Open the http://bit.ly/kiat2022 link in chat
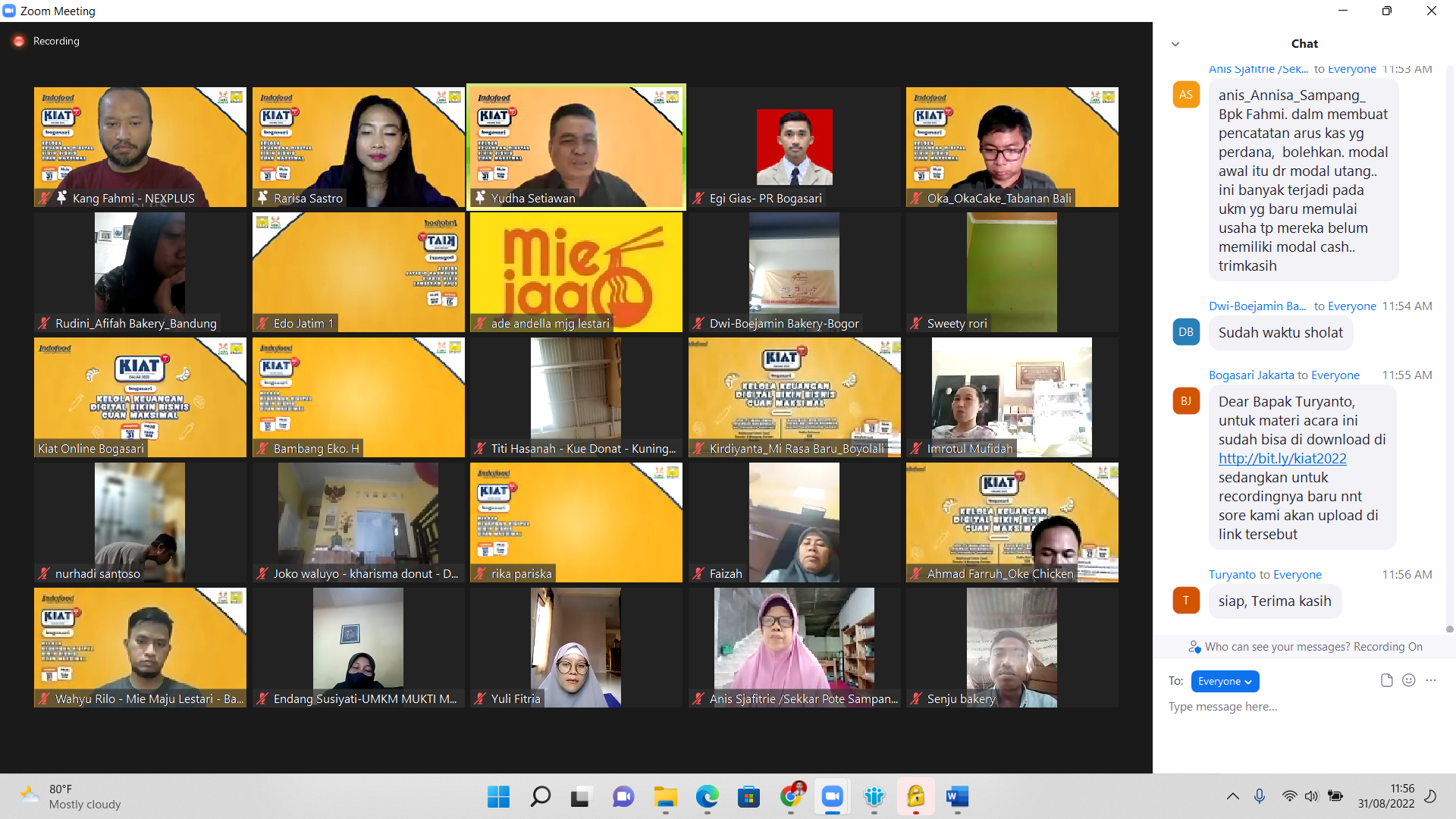This screenshot has width=1456, height=819. 1282,458
